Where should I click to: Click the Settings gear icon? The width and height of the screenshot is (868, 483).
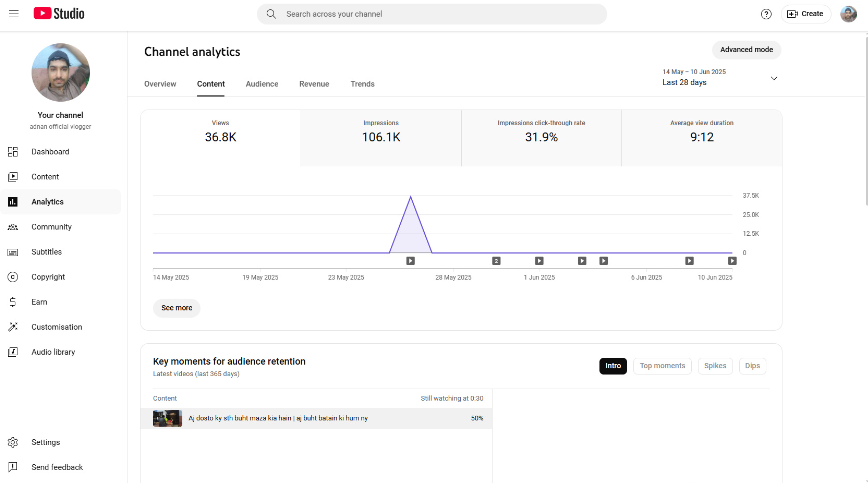[x=13, y=442]
